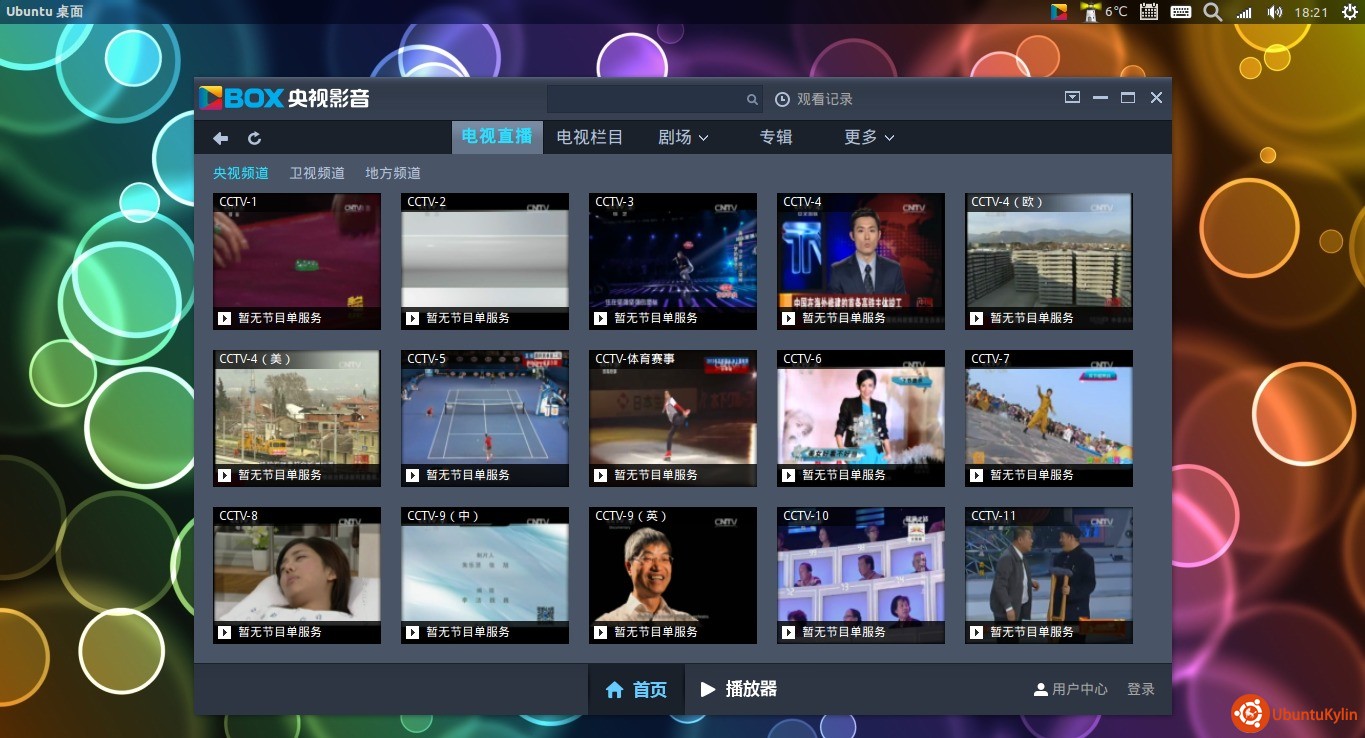Select the 地方频道 channel category

(393, 173)
